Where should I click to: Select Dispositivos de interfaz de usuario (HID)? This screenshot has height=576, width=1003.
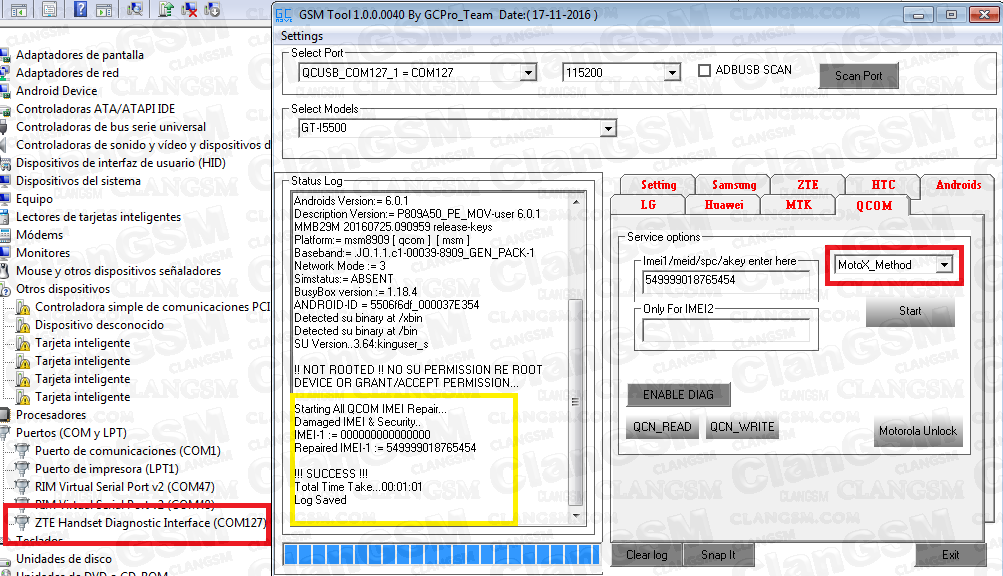120,163
